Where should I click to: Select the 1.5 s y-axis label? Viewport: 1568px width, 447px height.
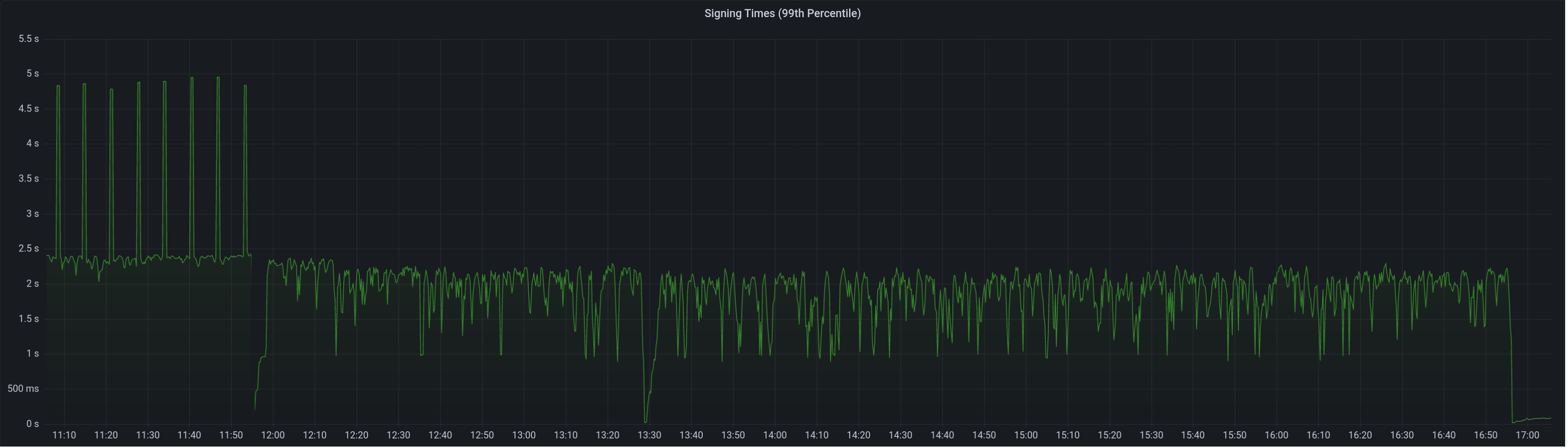29,319
